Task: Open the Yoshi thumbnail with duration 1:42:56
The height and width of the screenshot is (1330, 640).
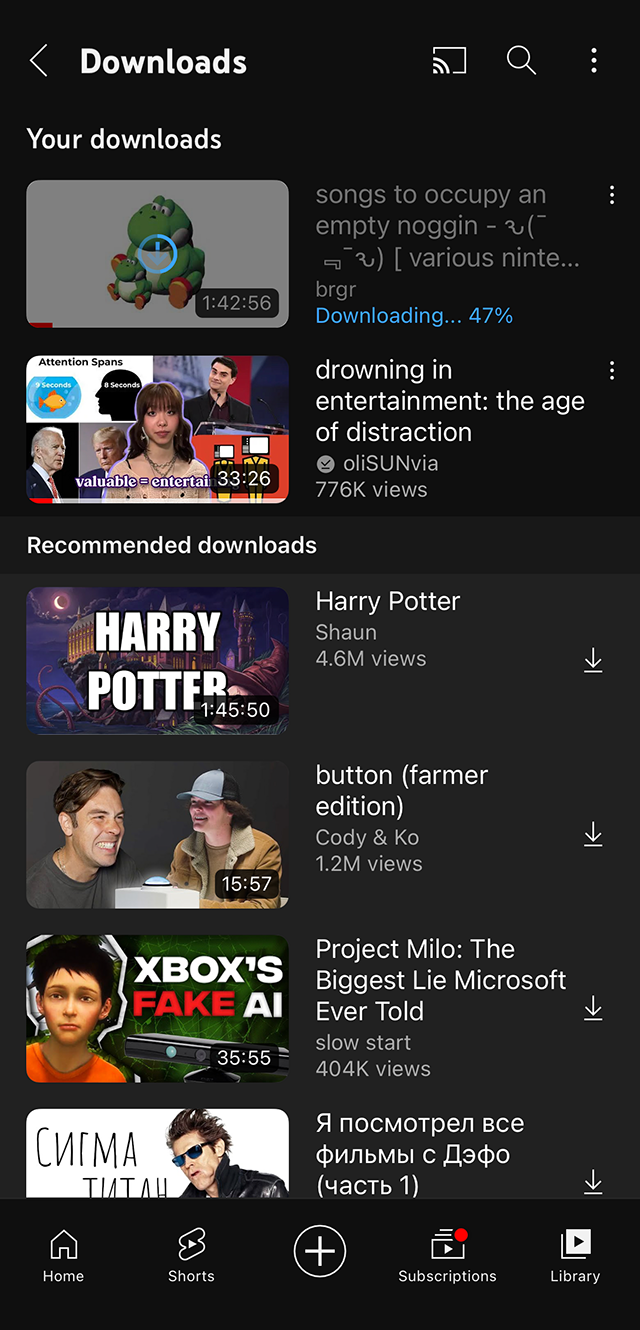Action: [x=157, y=254]
